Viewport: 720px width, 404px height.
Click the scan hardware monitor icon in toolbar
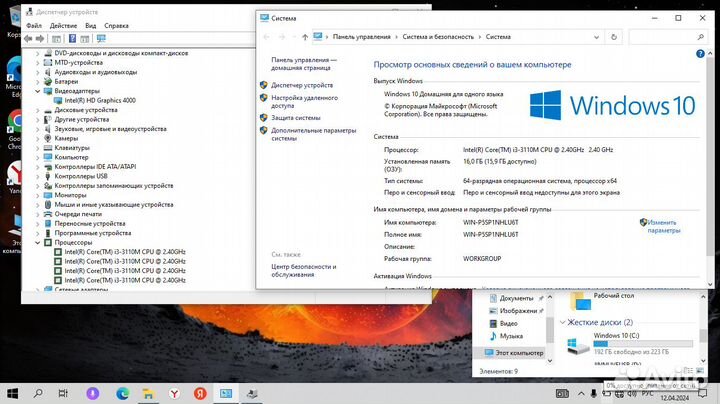(101, 39)
